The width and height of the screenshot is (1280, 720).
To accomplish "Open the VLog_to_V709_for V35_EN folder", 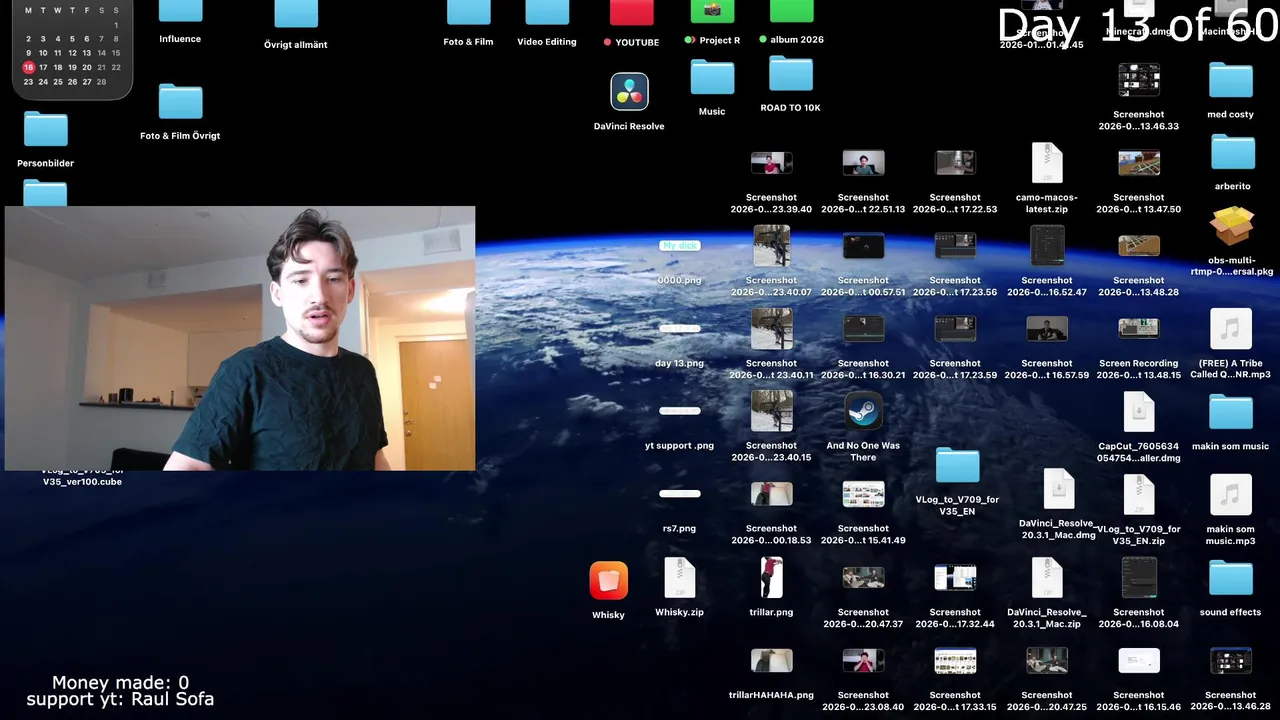I will (957, 465).
